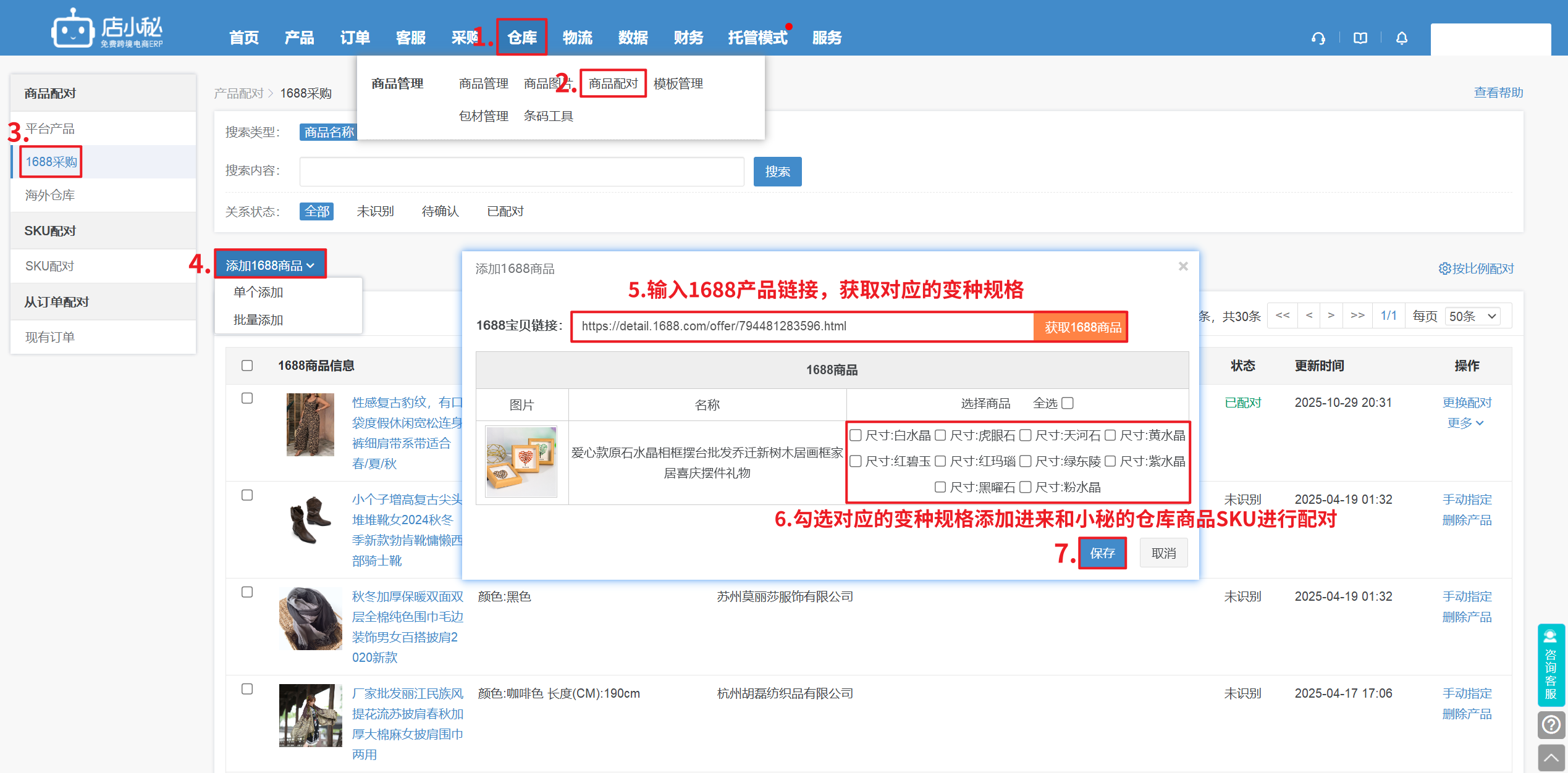Check the 全选 checkbox in dialog

pos(1068,403)
